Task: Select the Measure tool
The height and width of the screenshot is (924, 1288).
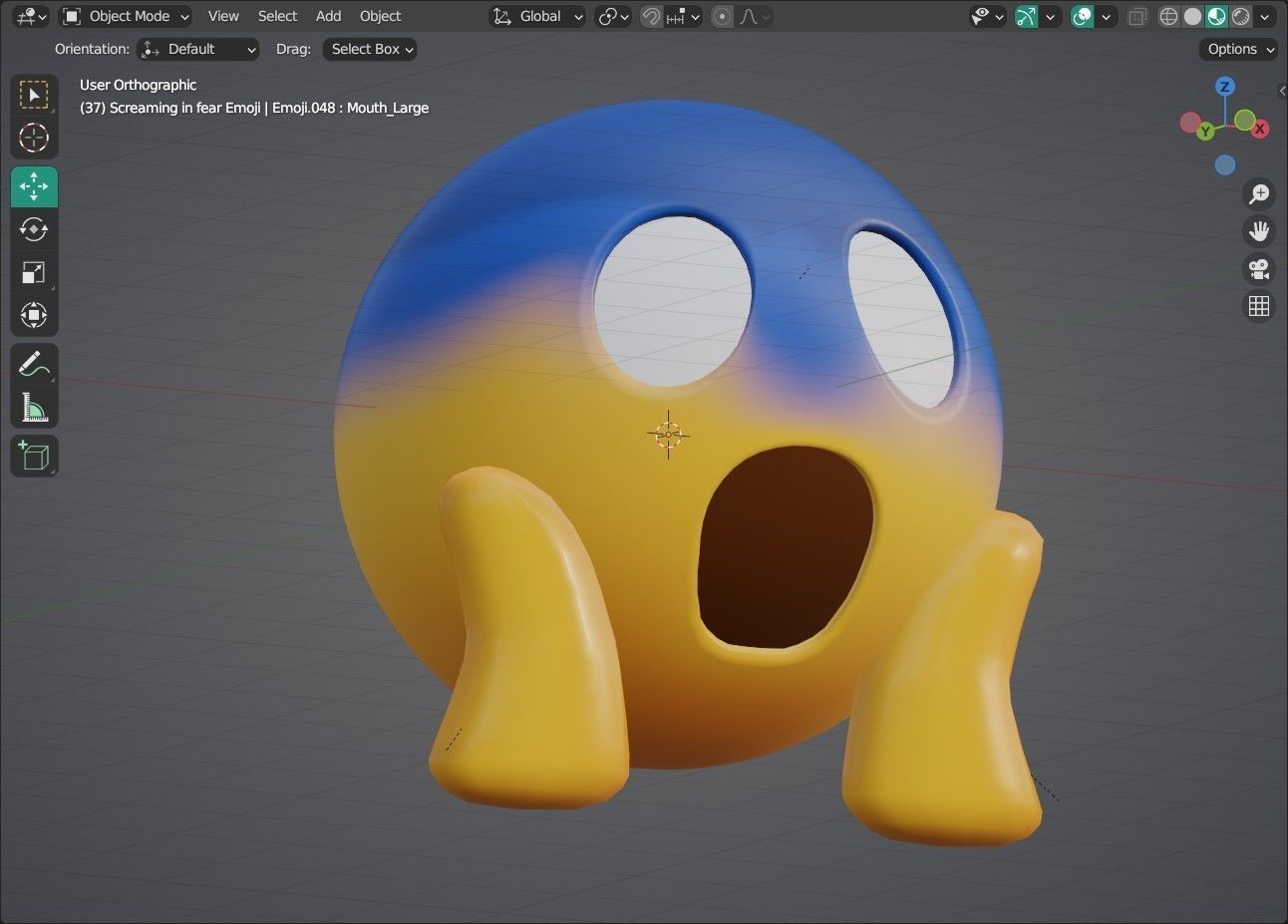Action: click(34, 407)
